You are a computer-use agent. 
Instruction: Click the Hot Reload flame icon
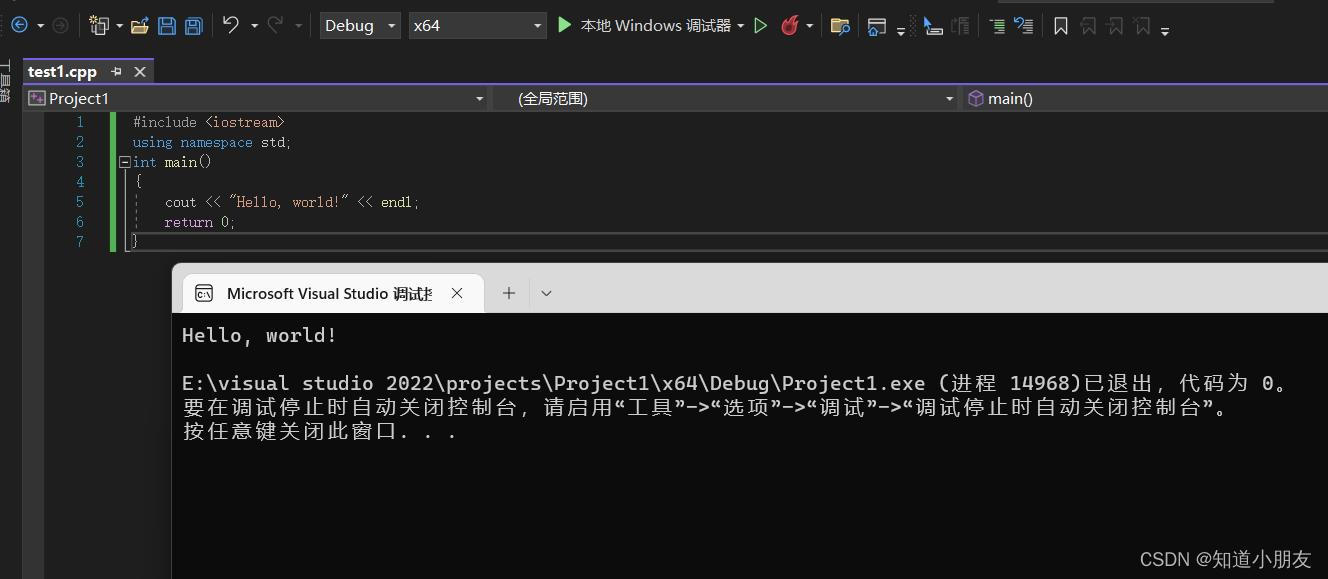(789, 26)
